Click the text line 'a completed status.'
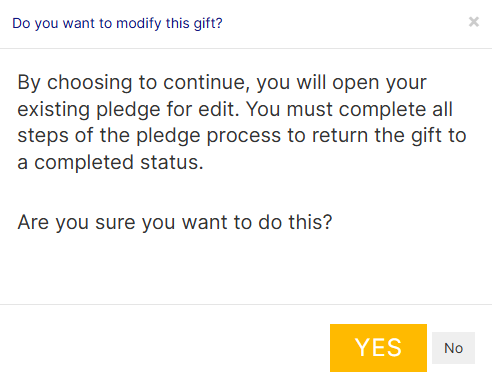 coord(110,162)
